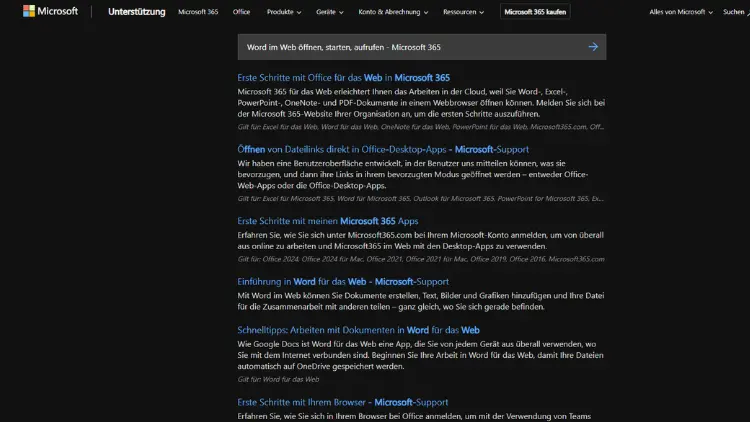
Task: Open Erste Schritte mit Office für das Web
Action: point(343,78)
